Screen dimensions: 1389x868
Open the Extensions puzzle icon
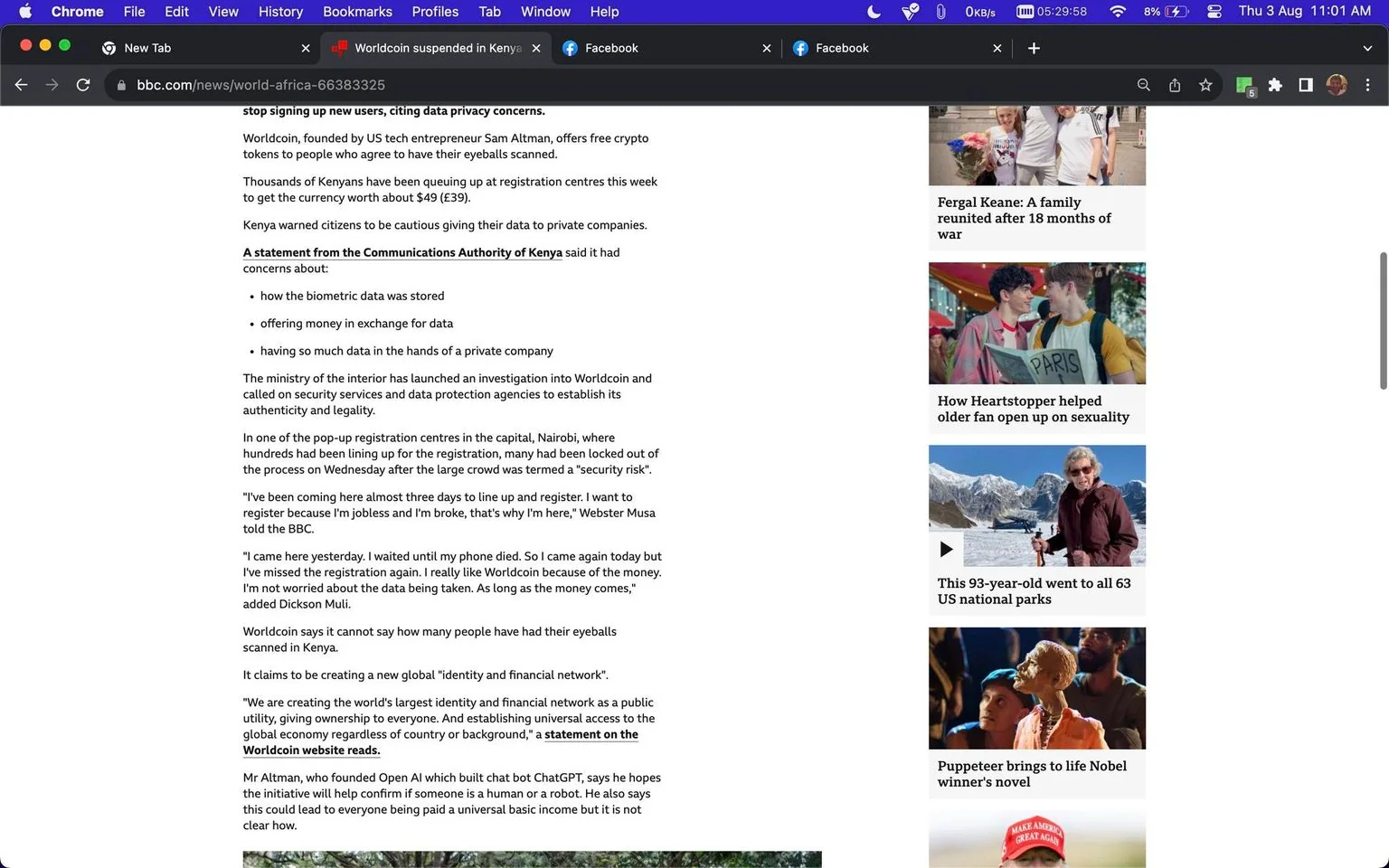[x=1275, y=85]
